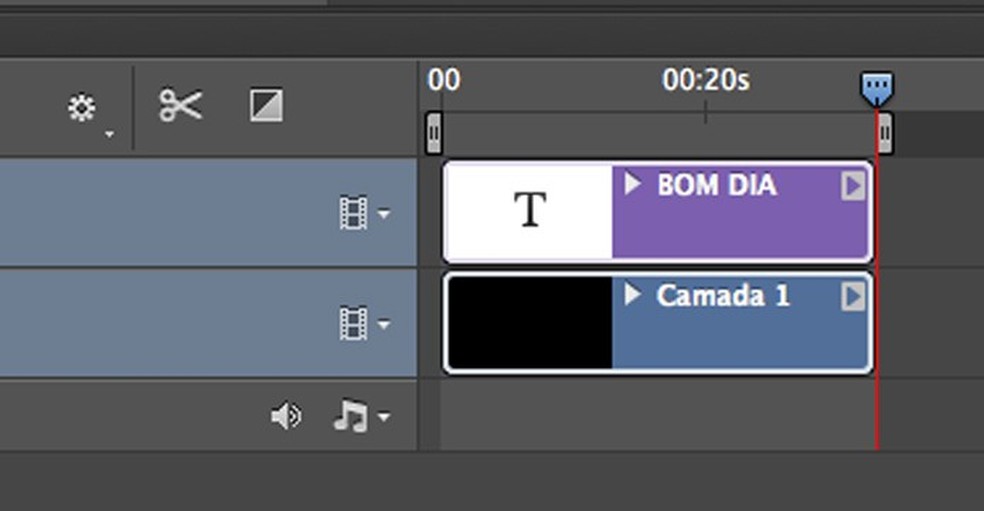Click the blue playhead marker
This screenshot has height=511, width=984.
click(x=877, y=89)
